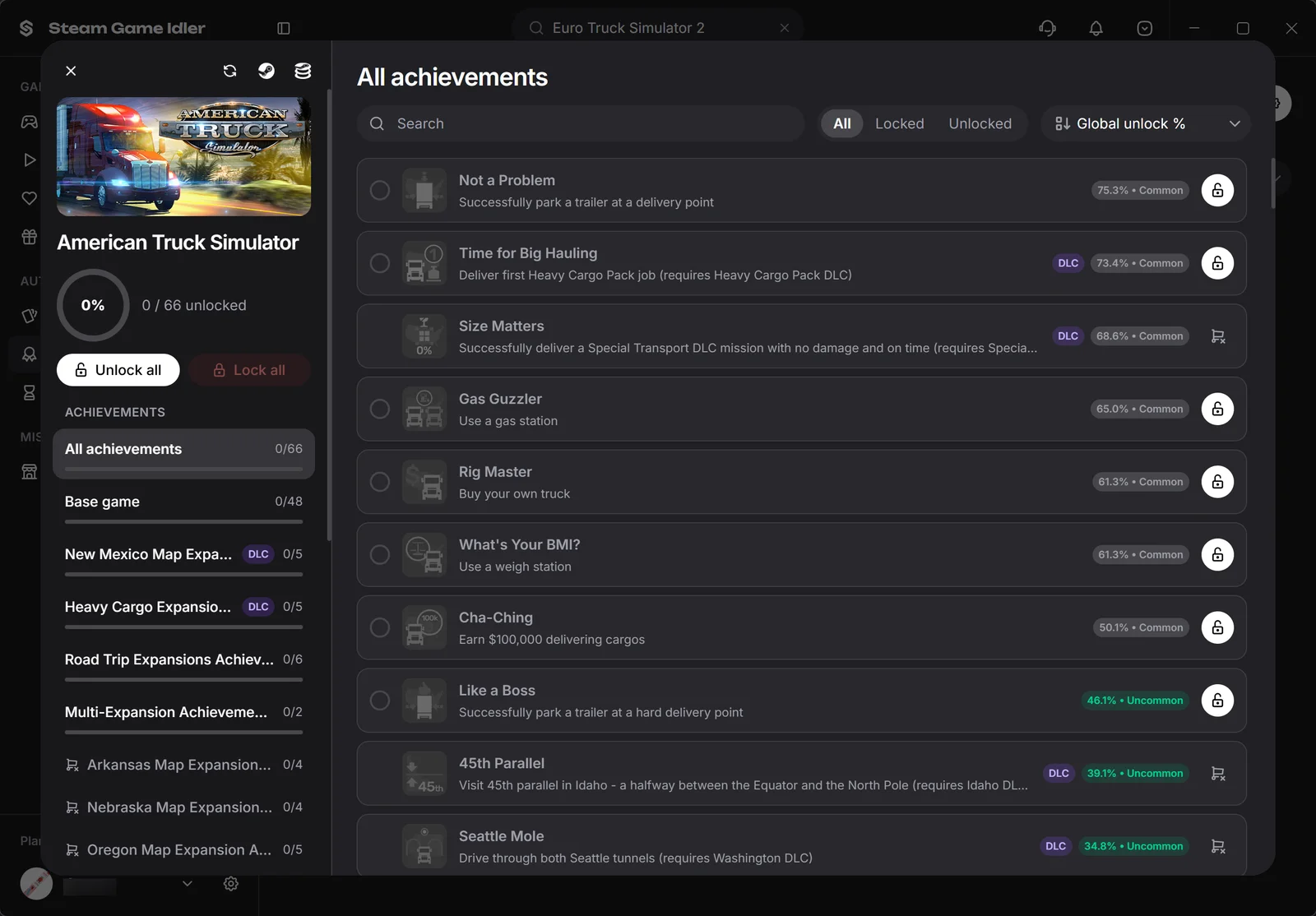Close the achievements panel with the X icon
Image resolution: width=1316 pixels, height=916 pixels.
[x=71, y=71]
